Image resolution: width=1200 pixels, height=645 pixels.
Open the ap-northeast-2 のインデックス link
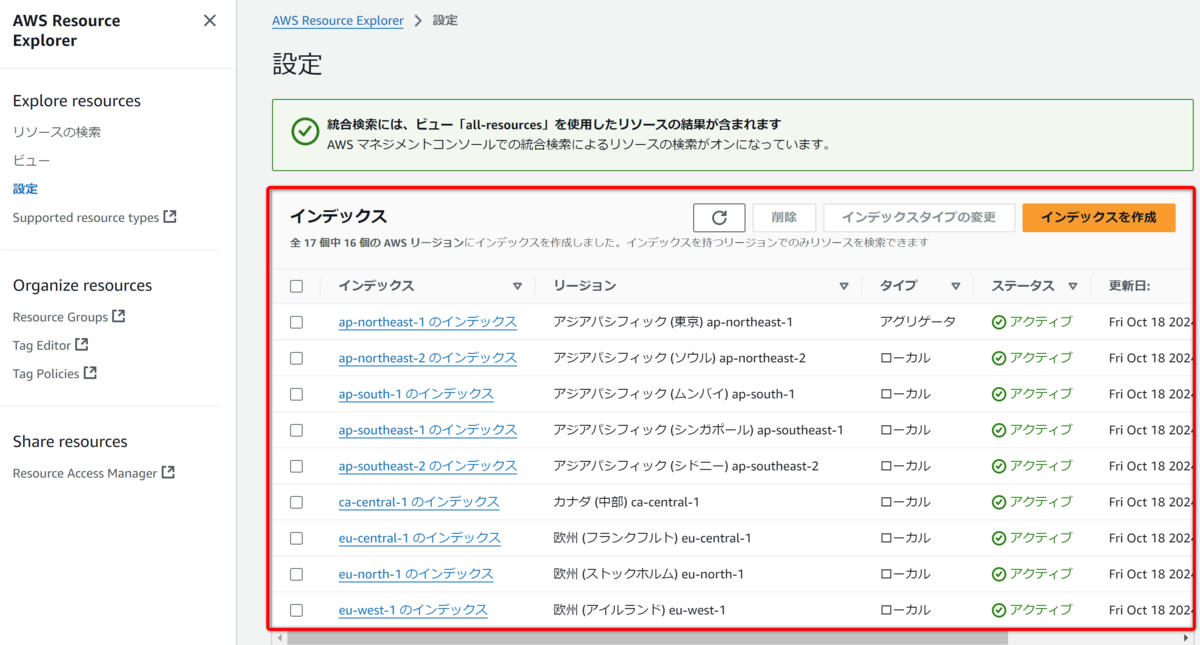pos(428,358)
